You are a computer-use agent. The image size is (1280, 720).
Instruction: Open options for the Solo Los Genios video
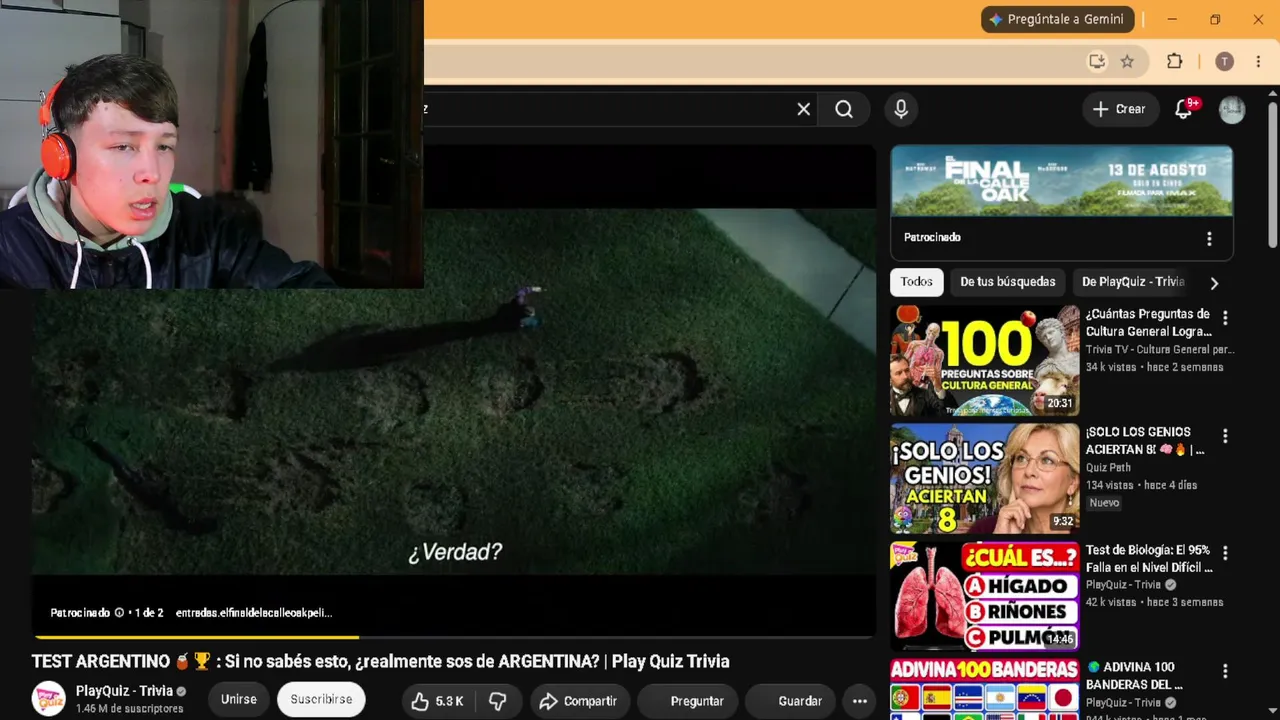point(1225,436)
